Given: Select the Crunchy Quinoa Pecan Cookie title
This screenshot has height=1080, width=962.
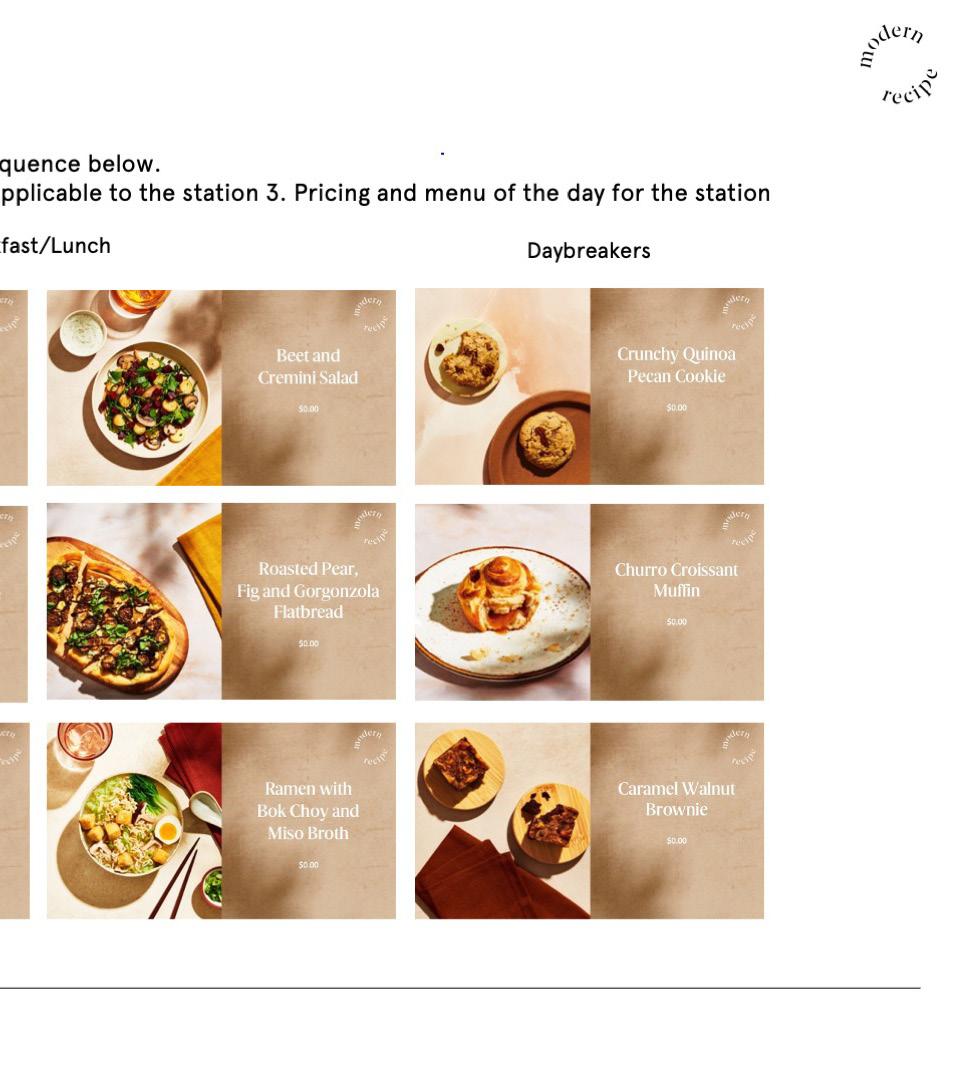Looking at the screenshot, I should [x=676, y=365].
